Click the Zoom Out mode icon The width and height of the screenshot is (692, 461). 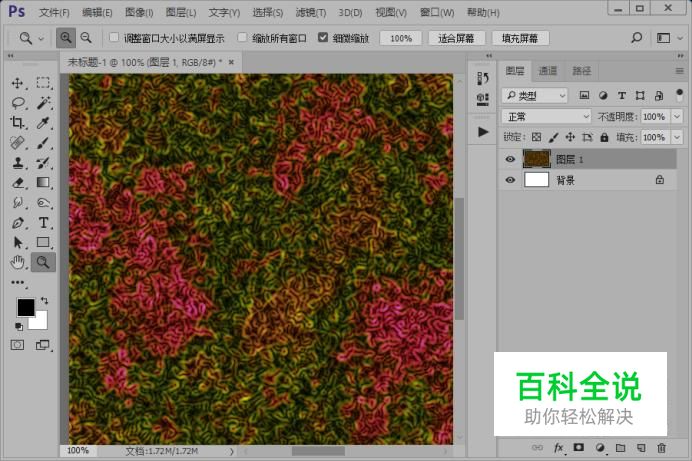pos(86,38)
